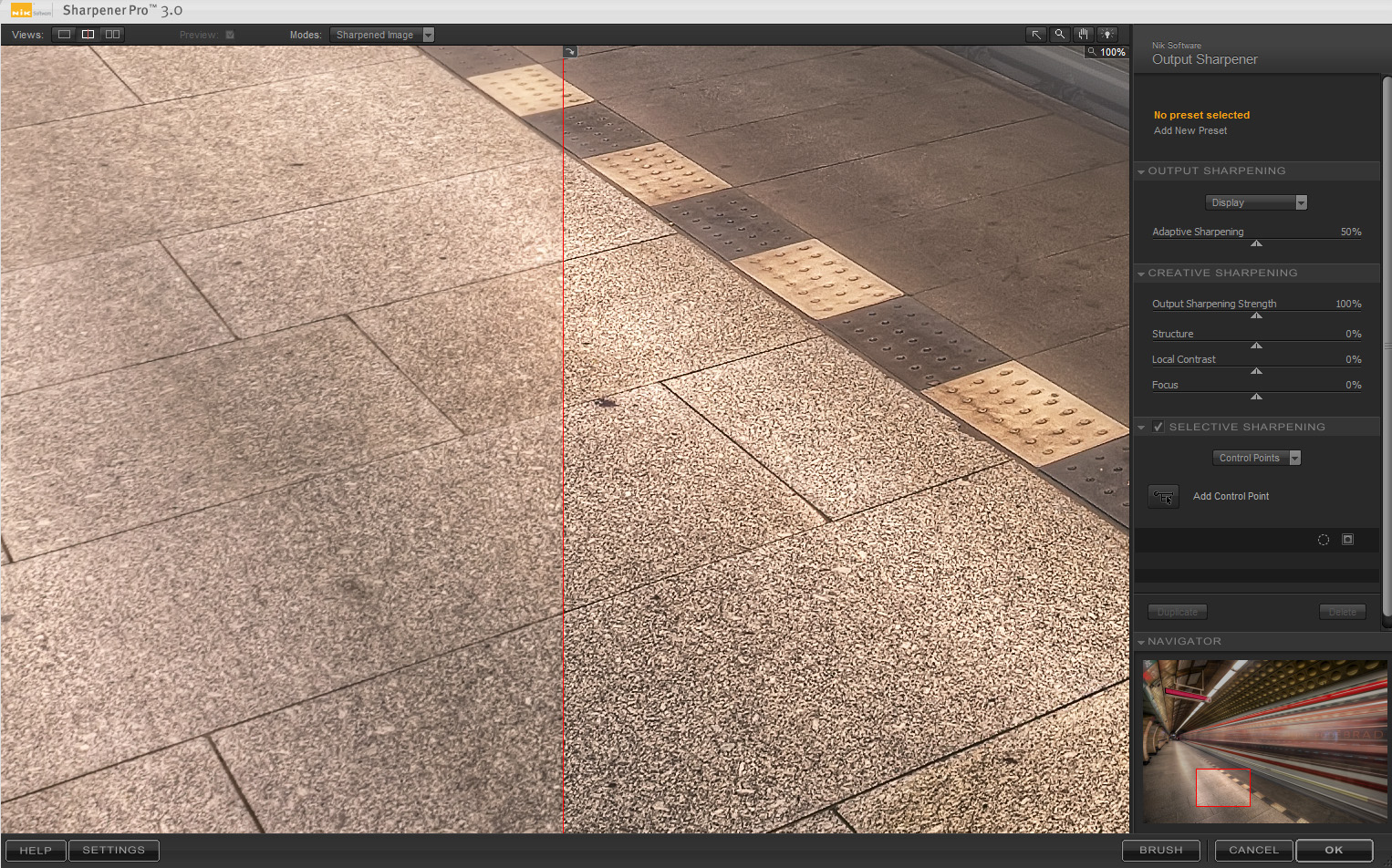Collapse the Navigator panel header
The width and height of the screenshot is (1392, 868).
1141,642
